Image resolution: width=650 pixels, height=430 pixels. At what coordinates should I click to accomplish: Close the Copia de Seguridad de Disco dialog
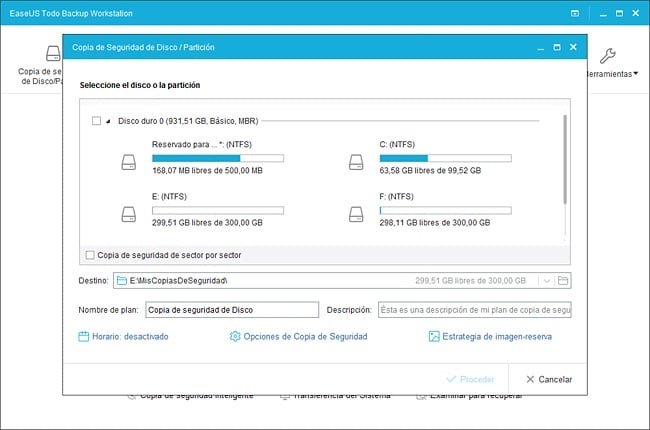pos(573,47)
